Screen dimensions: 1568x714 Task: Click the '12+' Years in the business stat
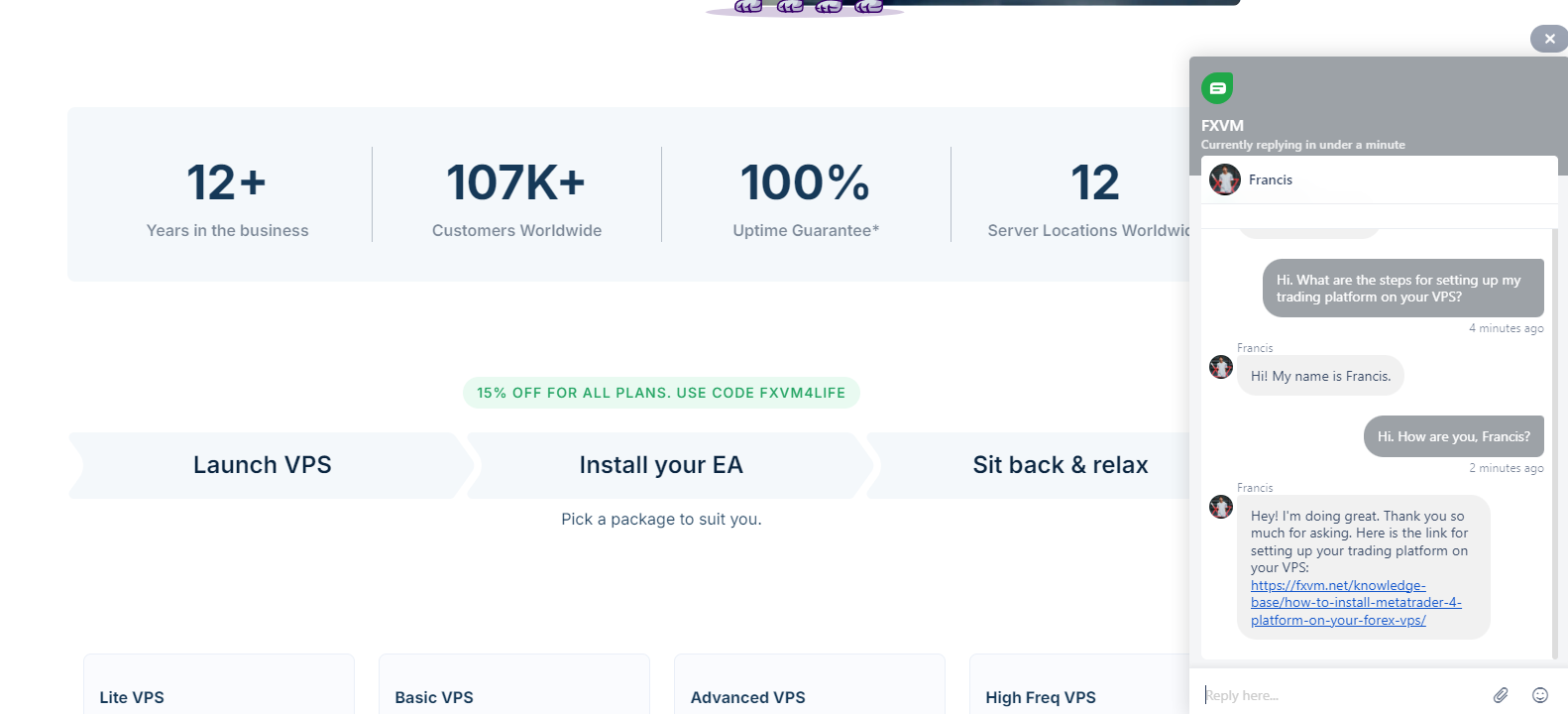[x=227, y=183]
